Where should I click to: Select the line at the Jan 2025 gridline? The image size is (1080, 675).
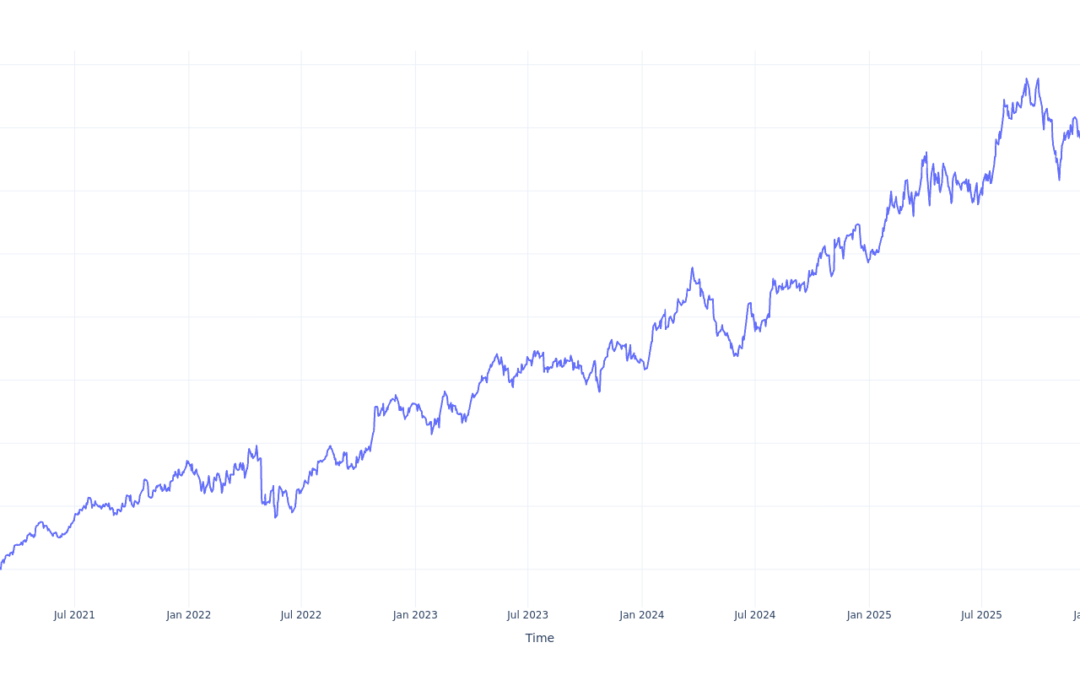[869, 260]
